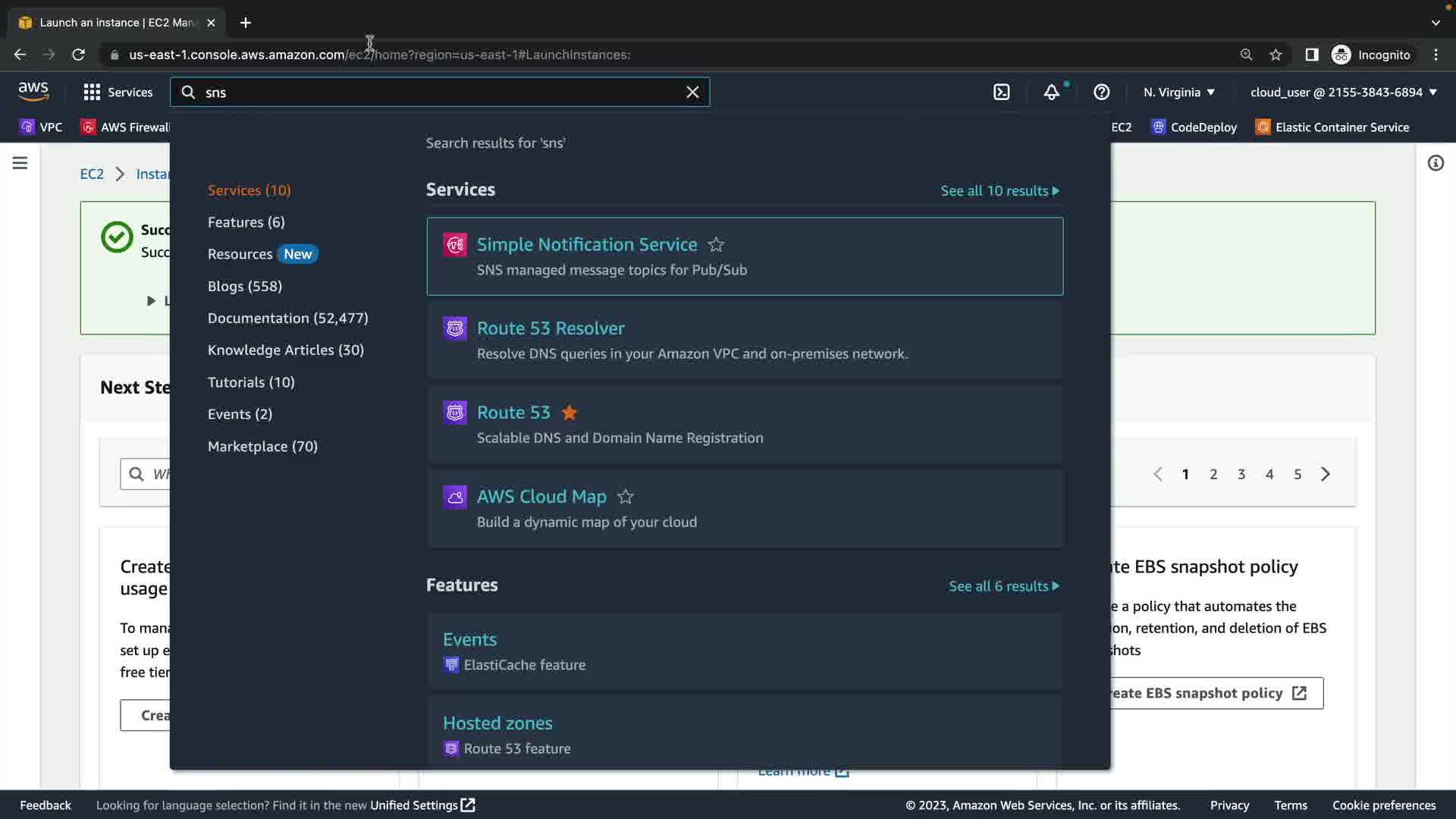This screenshot has width=1456, height=819.
Task: Expand the N. Virginia region dropdown
Action: (x=1179, y=92)
